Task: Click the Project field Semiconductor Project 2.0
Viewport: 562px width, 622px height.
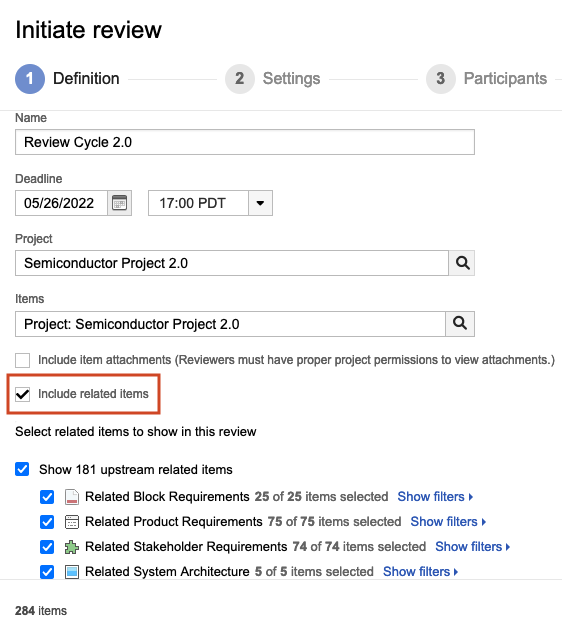Action: pos(232,263)
